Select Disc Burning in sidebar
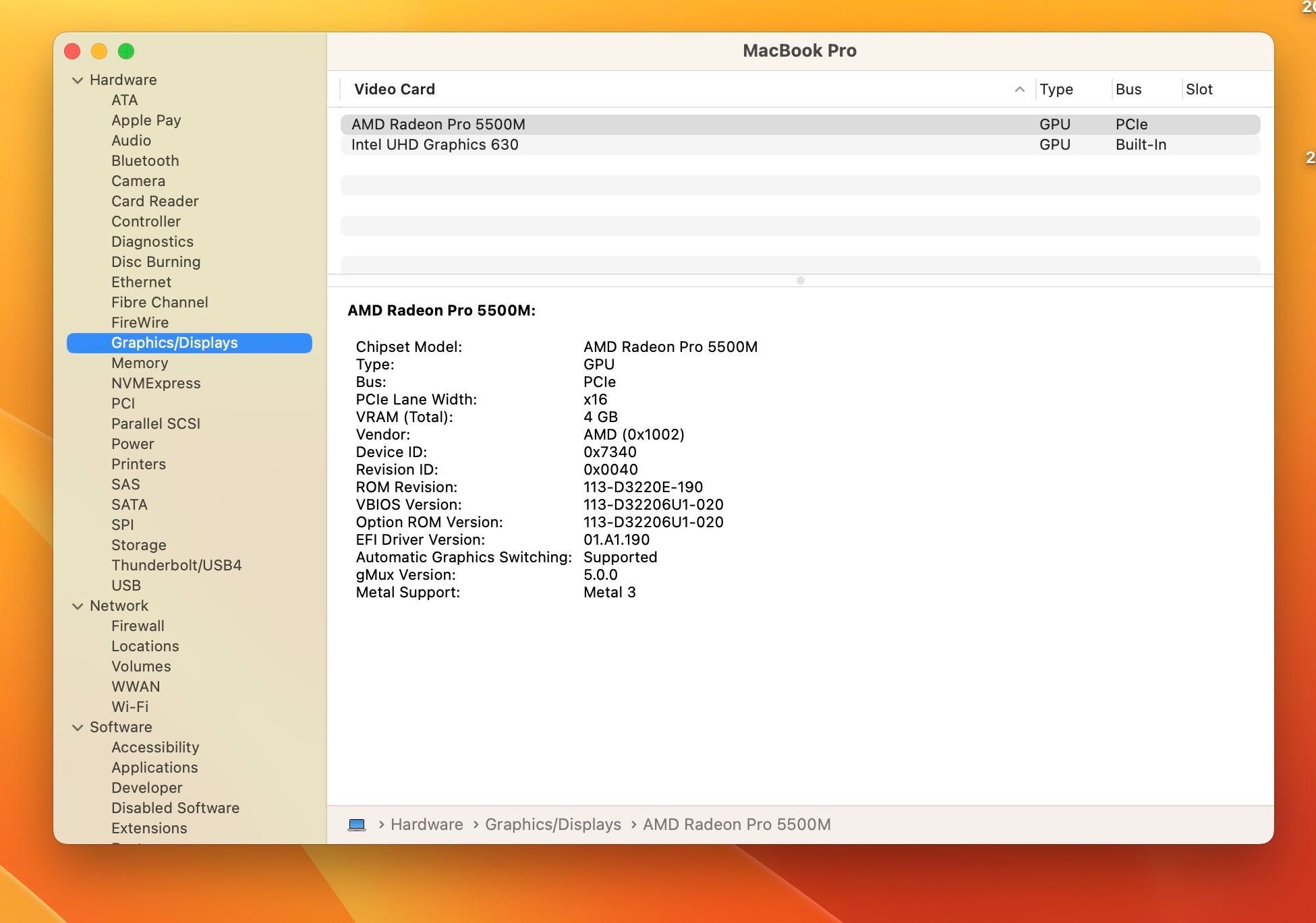Screen dimensions: 1316x923 tap(156, 262)
